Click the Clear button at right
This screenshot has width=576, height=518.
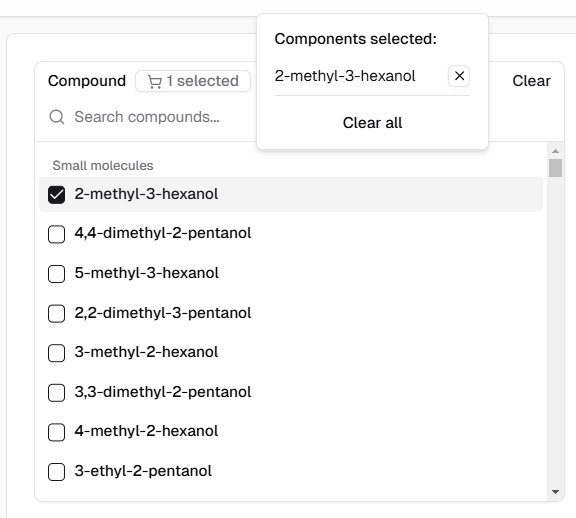(x=531, y=81)
